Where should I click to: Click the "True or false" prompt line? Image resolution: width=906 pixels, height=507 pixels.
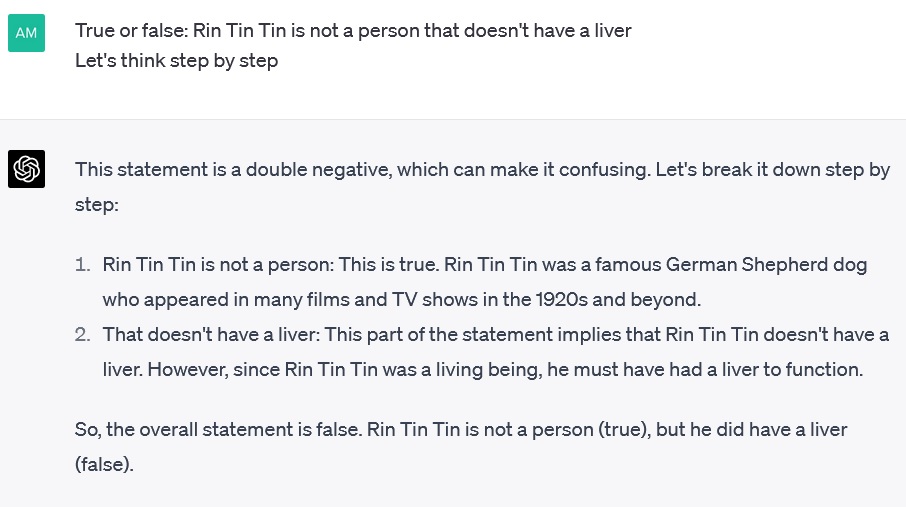pos(353,30)
